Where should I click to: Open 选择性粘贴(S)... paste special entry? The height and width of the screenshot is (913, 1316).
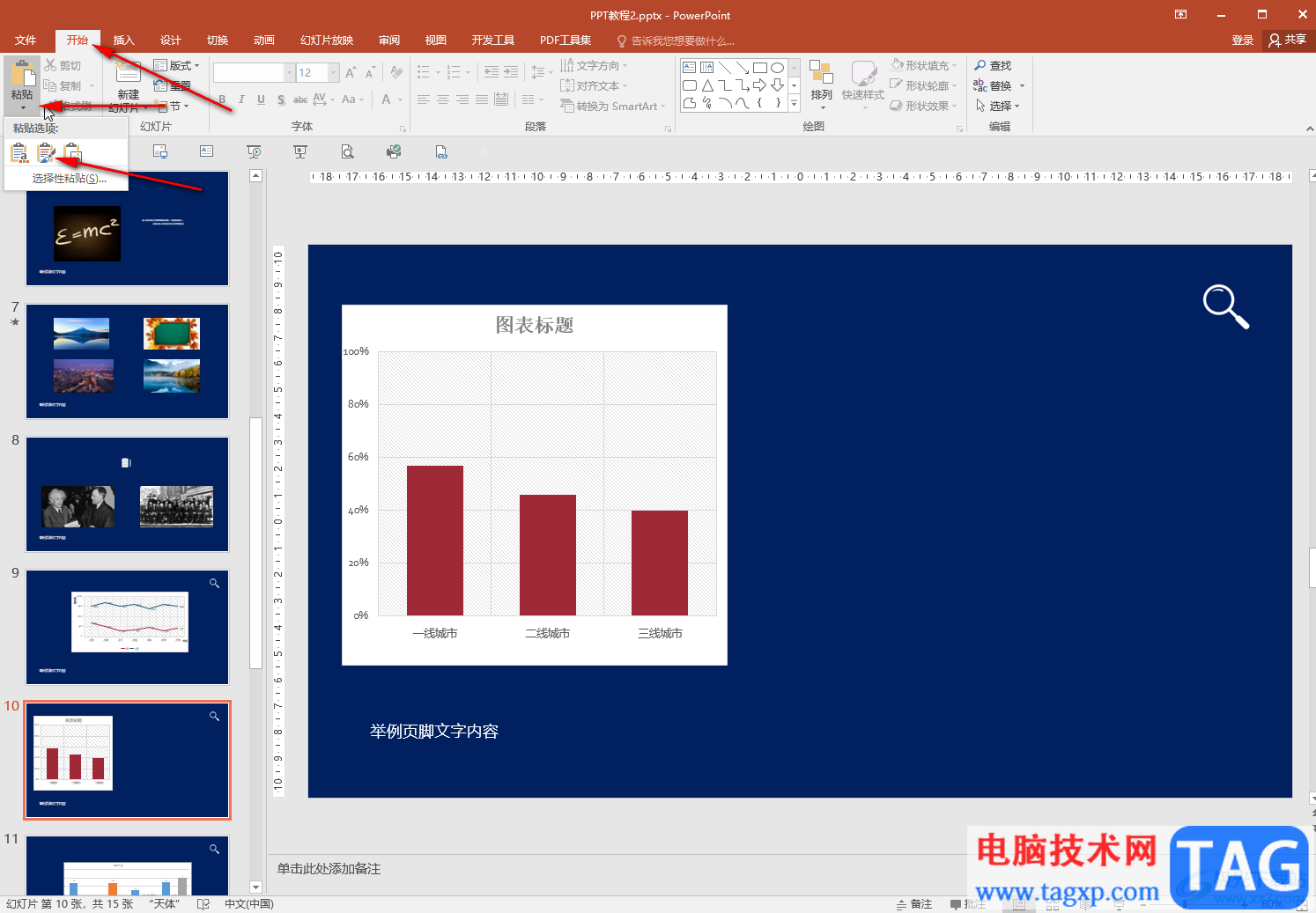pos(69,179)
